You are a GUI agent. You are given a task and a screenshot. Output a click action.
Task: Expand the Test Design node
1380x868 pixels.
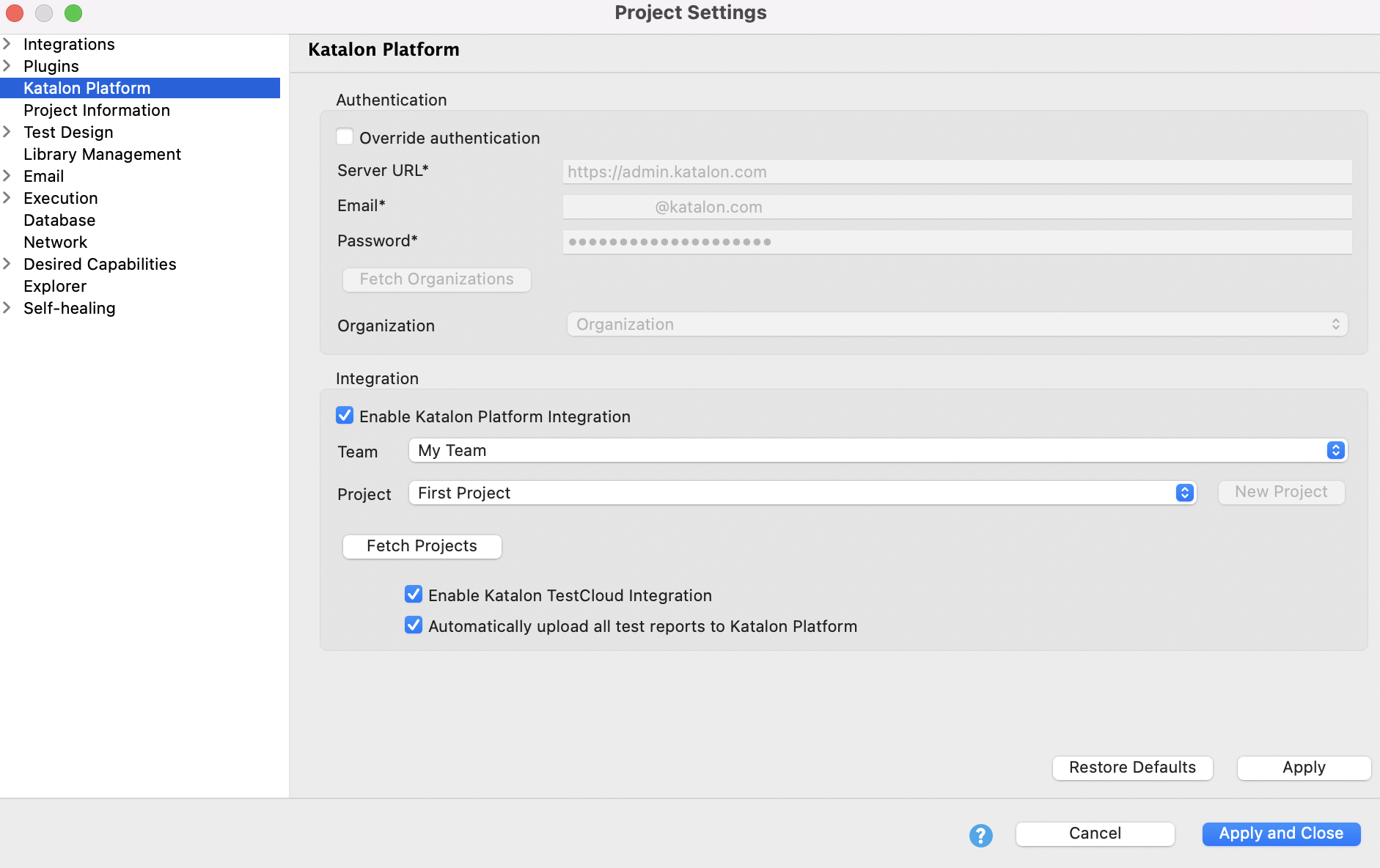coord(7,132)
